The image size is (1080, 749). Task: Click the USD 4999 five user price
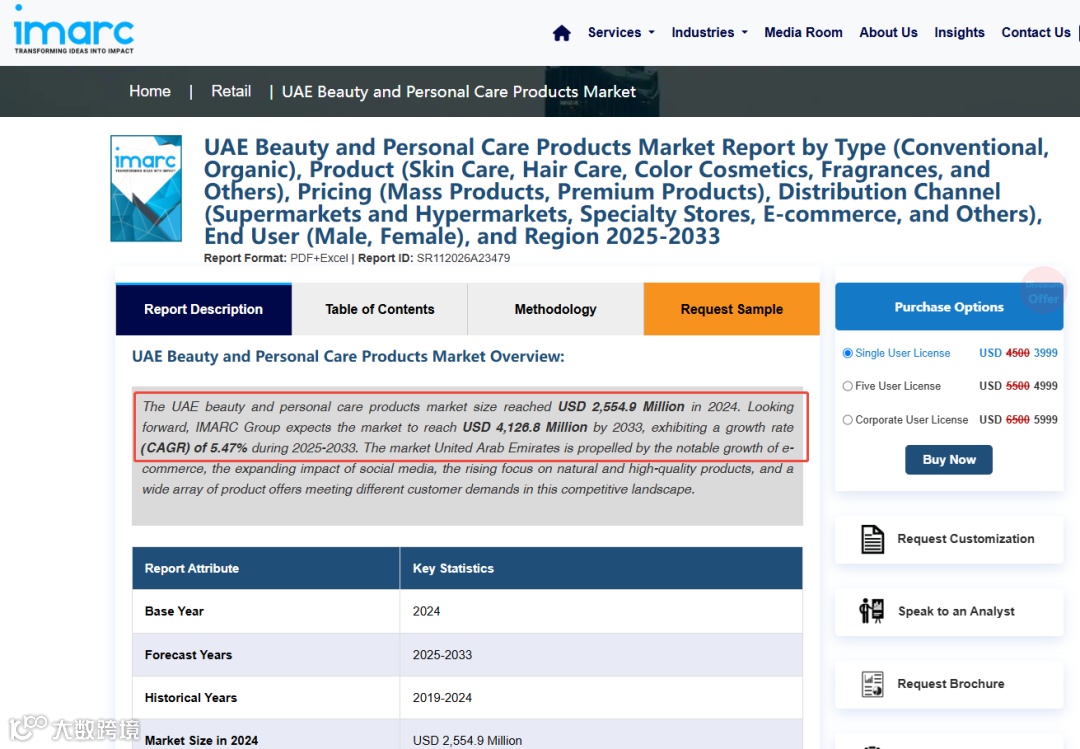(1018, 386)
